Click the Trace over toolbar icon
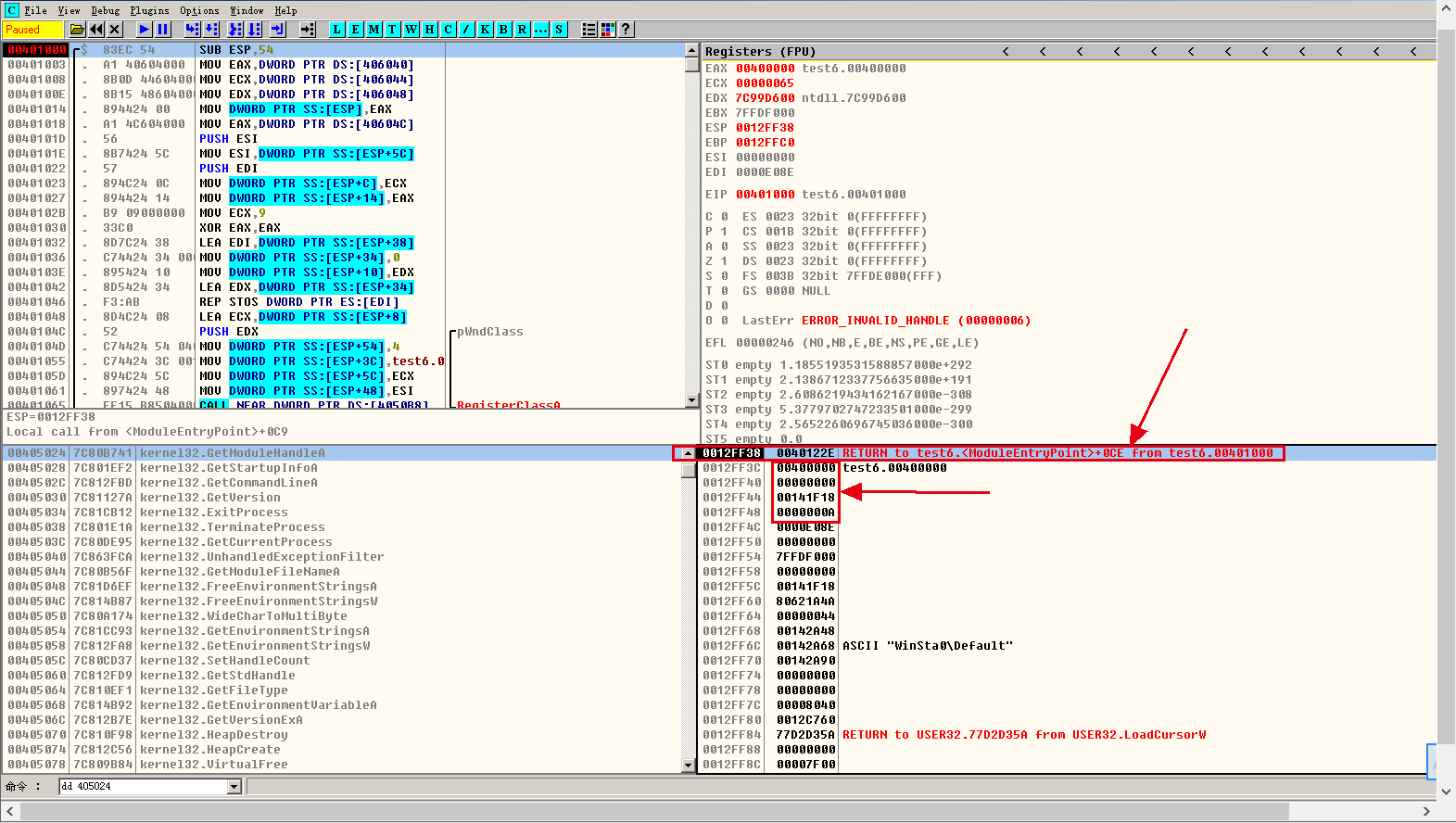Screen dimensions: 1456x823 point(254,30)
